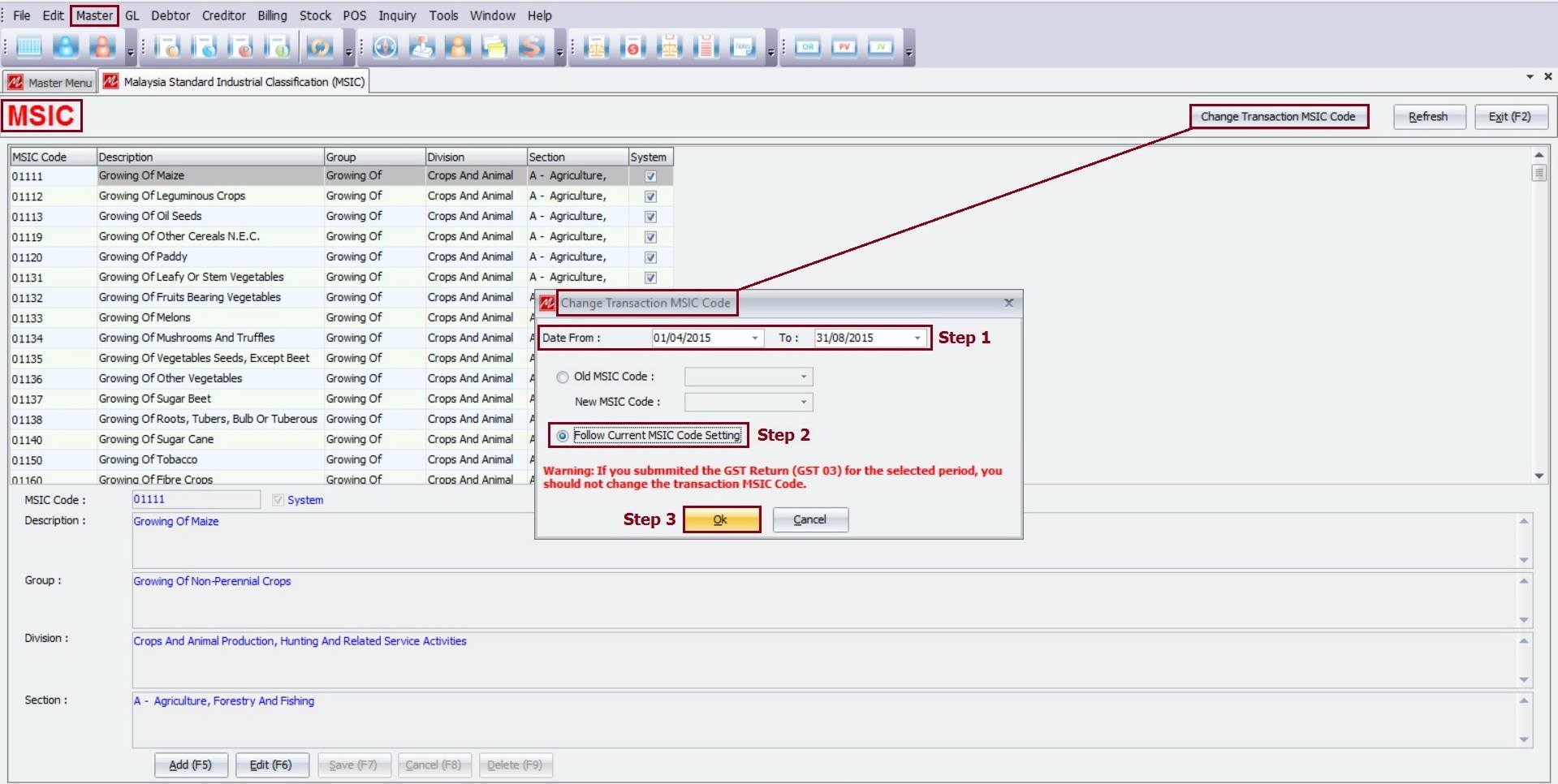The width and height of the screenshot is (1558, 784).
Task: Close the document tab with X icon
Action: [1547, 76]
